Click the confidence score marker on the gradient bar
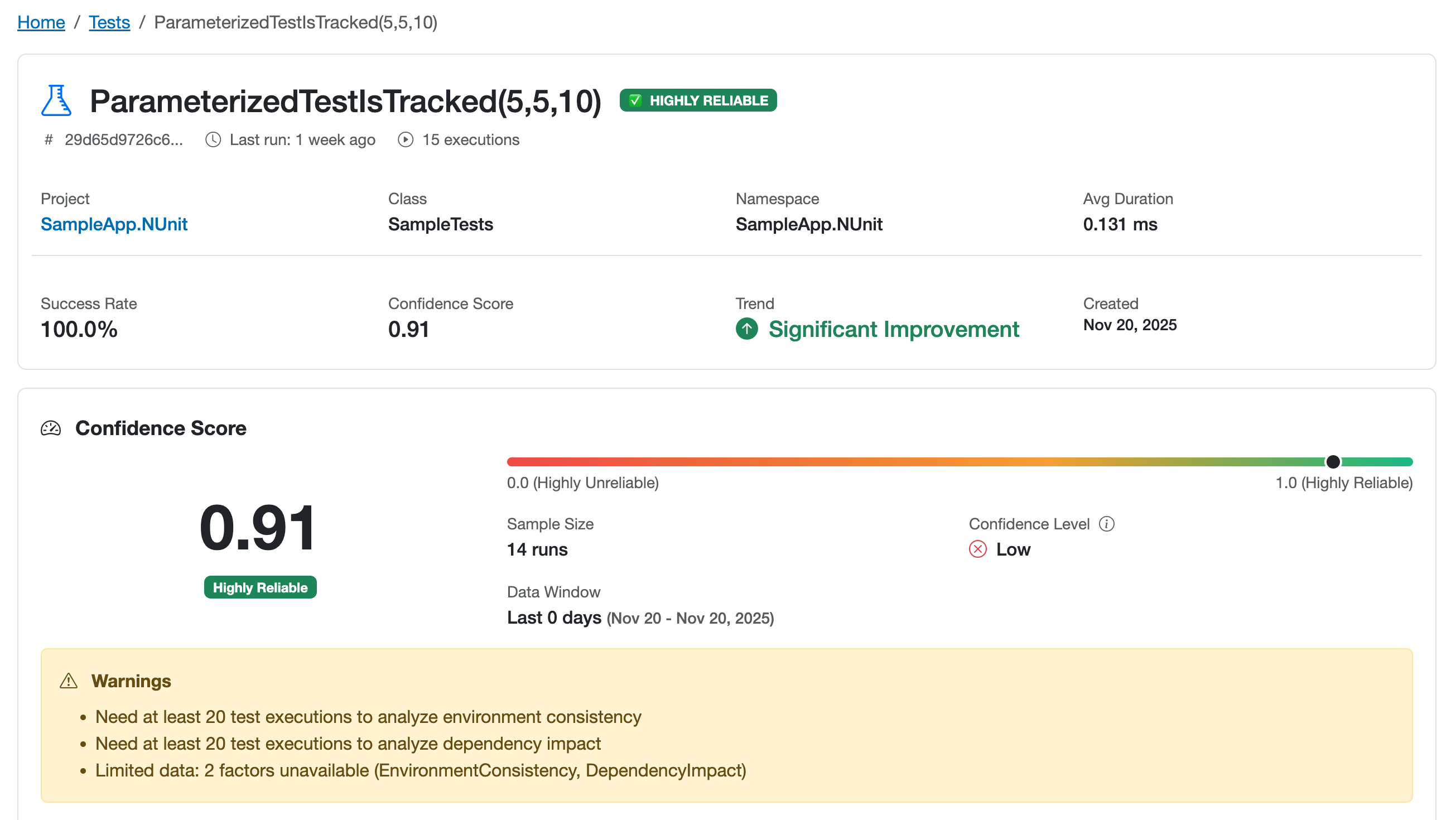This screenshot has width=1456, height=820. tap(1333, 461)
